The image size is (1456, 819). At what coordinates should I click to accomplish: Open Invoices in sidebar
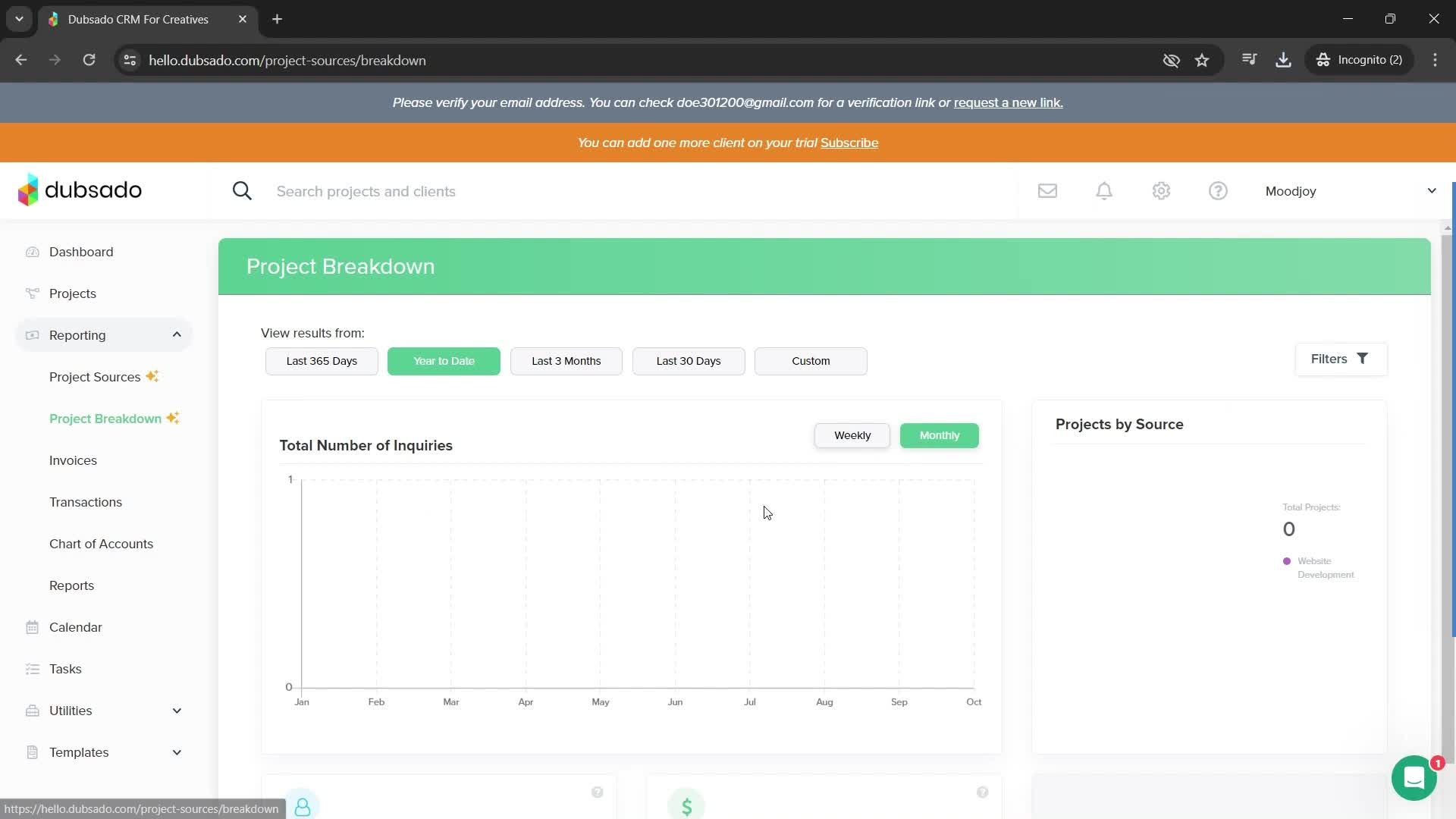[73, 460]
